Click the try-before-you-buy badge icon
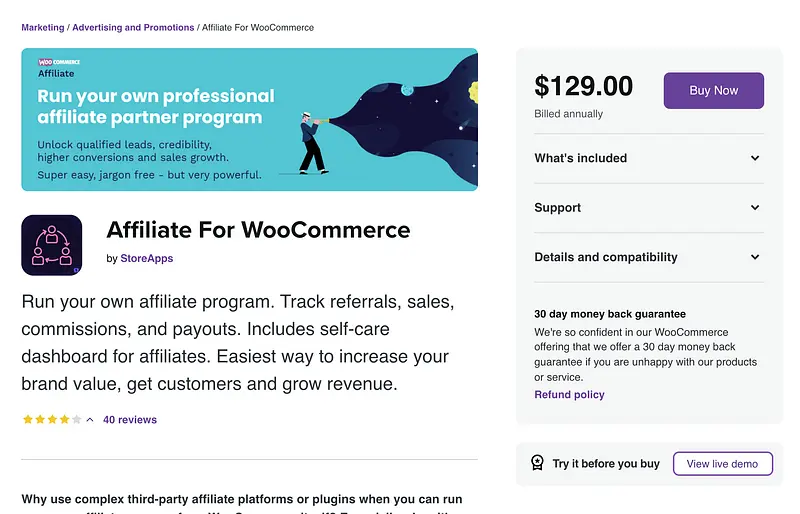 (537, 463)
